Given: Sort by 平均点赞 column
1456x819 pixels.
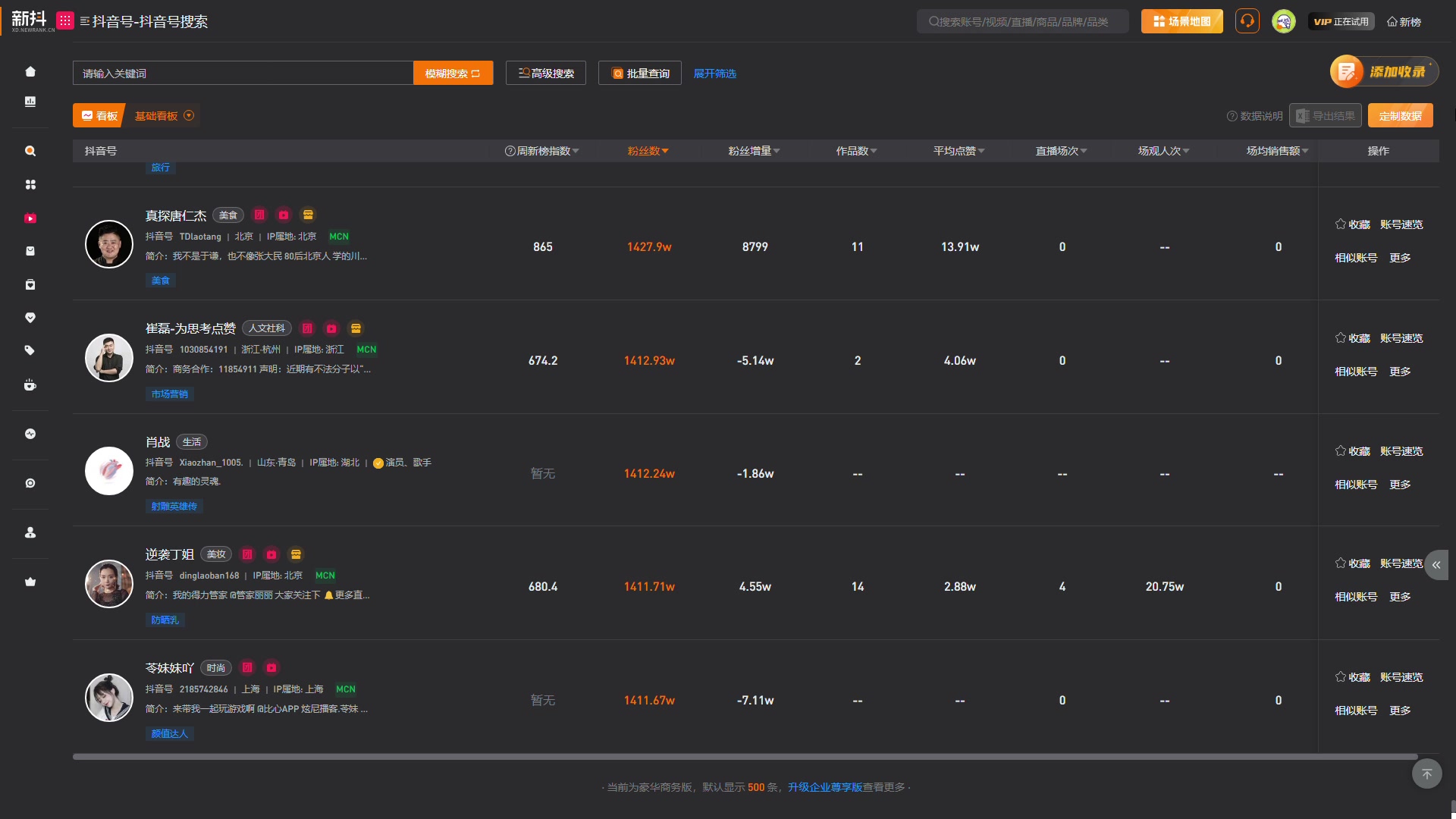Looking at the screenshot, I should tap(959, 151).
